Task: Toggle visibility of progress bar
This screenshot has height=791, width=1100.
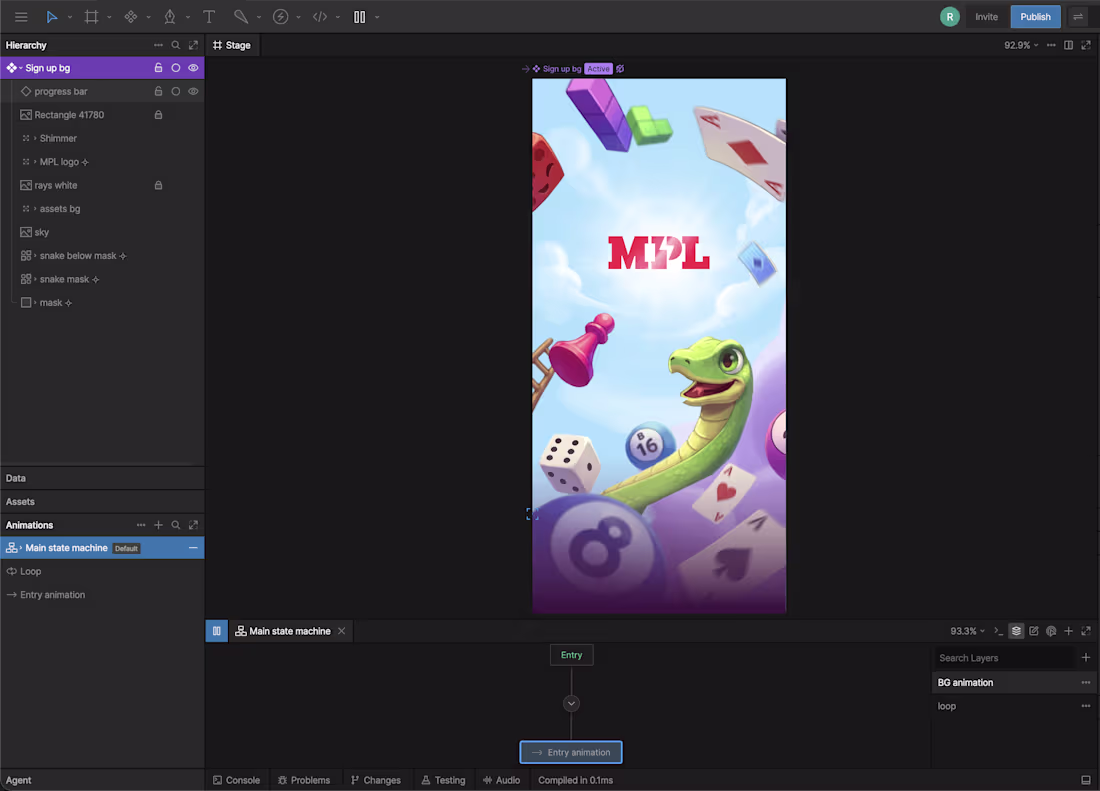Action: 193,91
